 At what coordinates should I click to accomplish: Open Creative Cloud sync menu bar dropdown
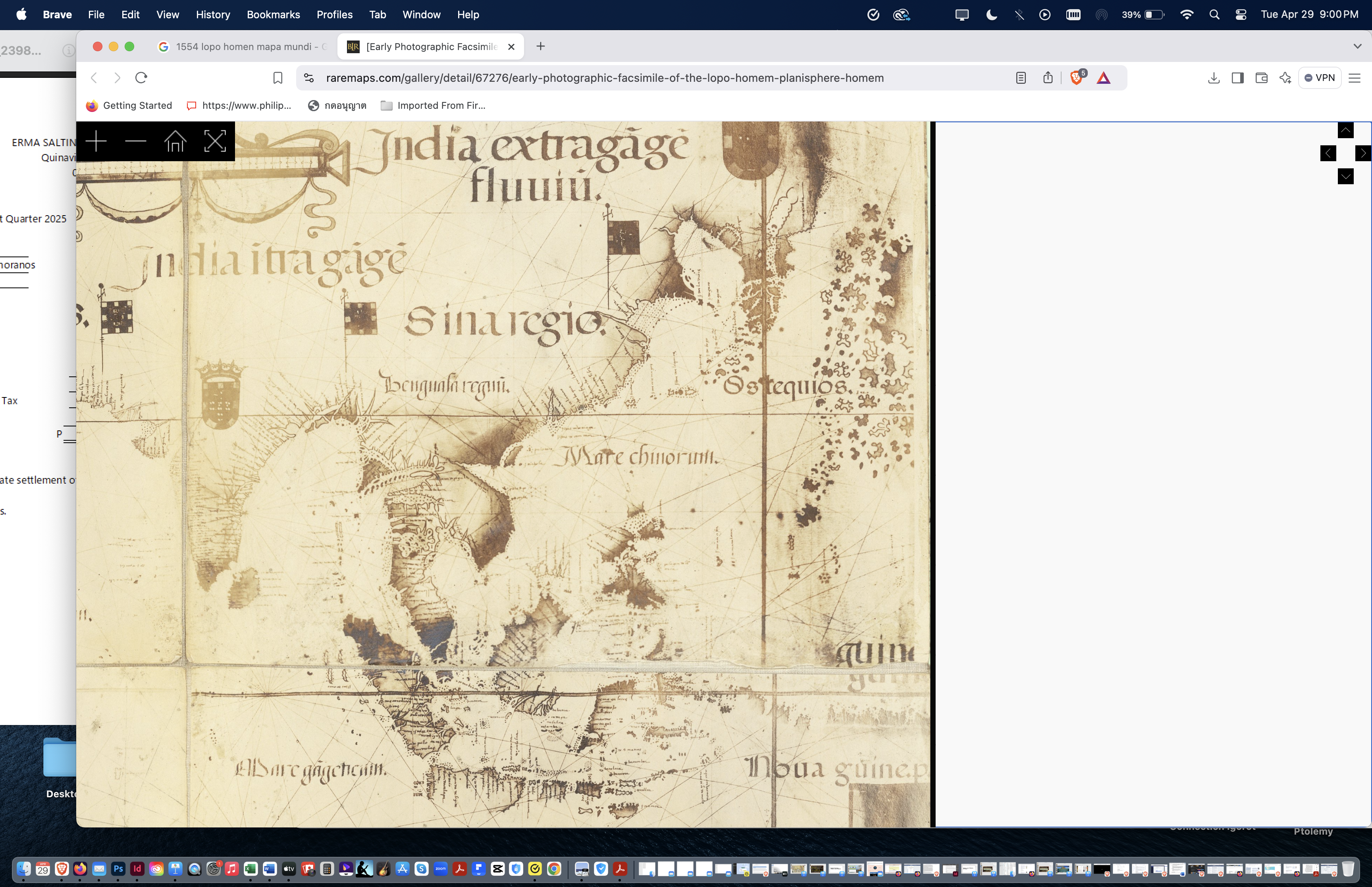(x=902, y=14)
